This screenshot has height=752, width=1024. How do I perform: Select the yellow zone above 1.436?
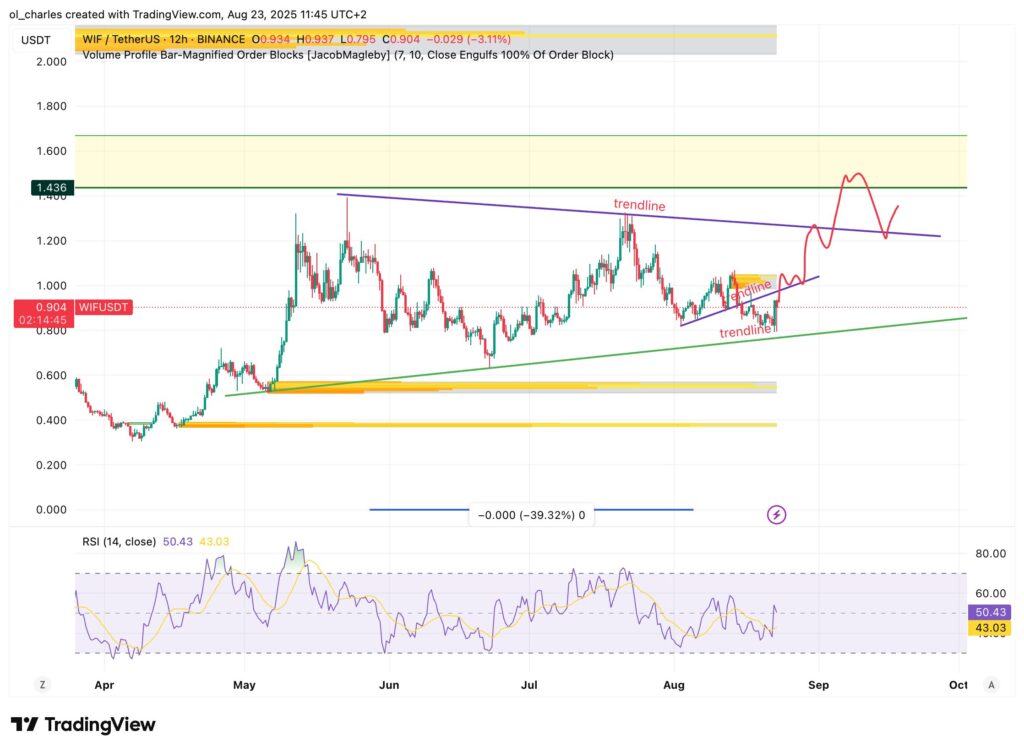[520, 160]
